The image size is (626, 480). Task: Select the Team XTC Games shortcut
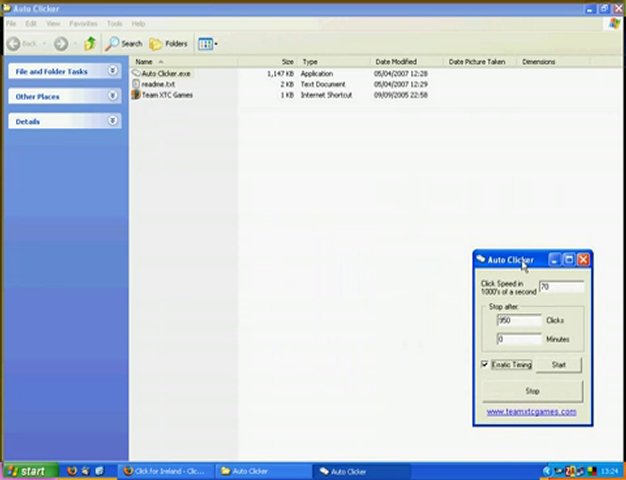pos(167,95)
